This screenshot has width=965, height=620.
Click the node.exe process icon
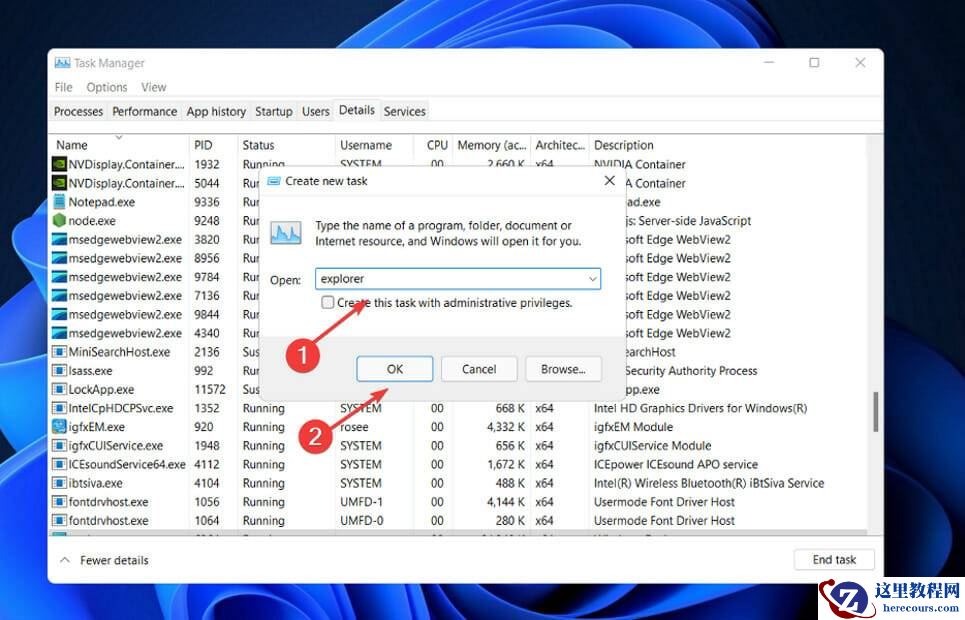(x=60, y=220)
